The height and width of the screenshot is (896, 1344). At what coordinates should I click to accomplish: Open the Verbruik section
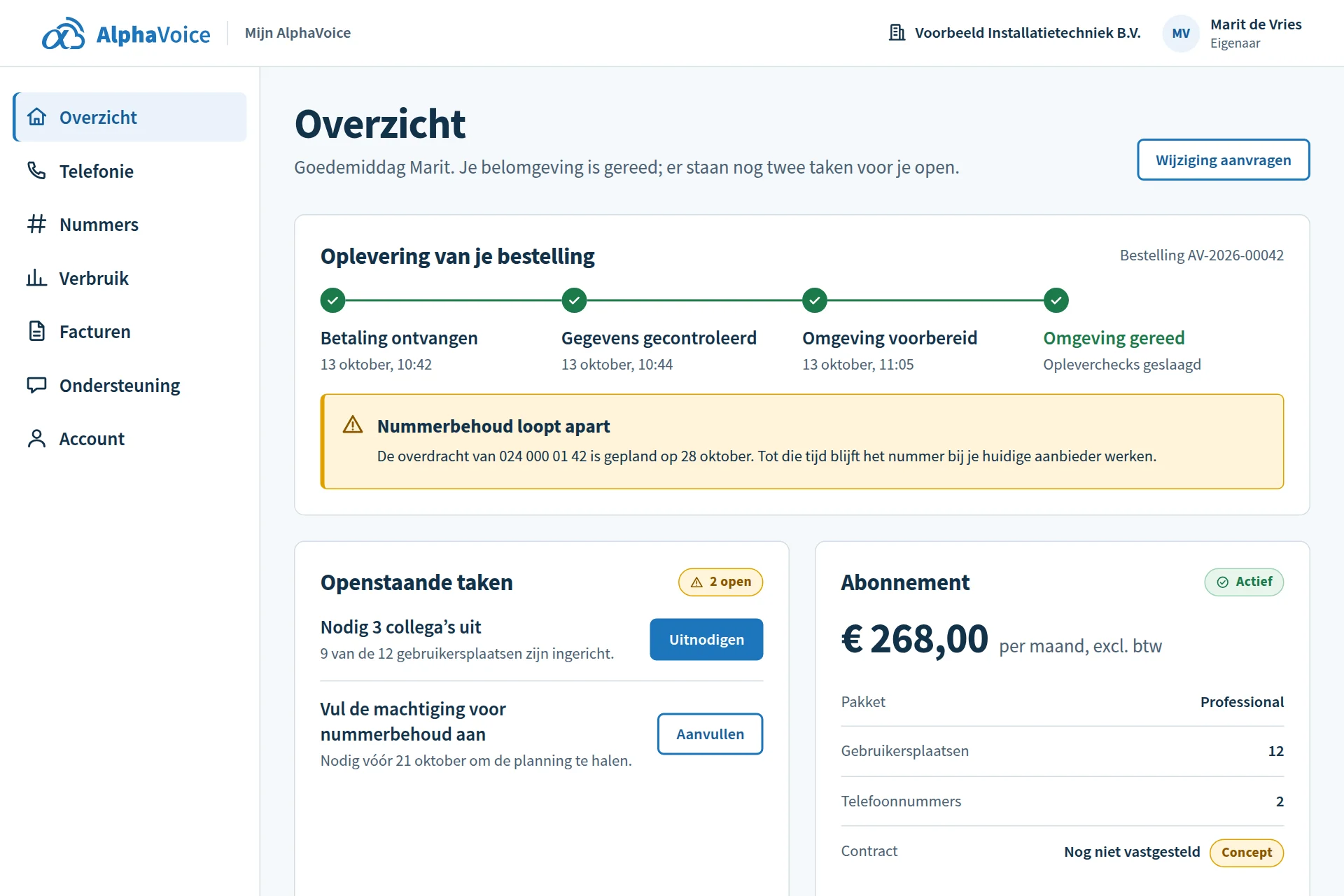130,278
